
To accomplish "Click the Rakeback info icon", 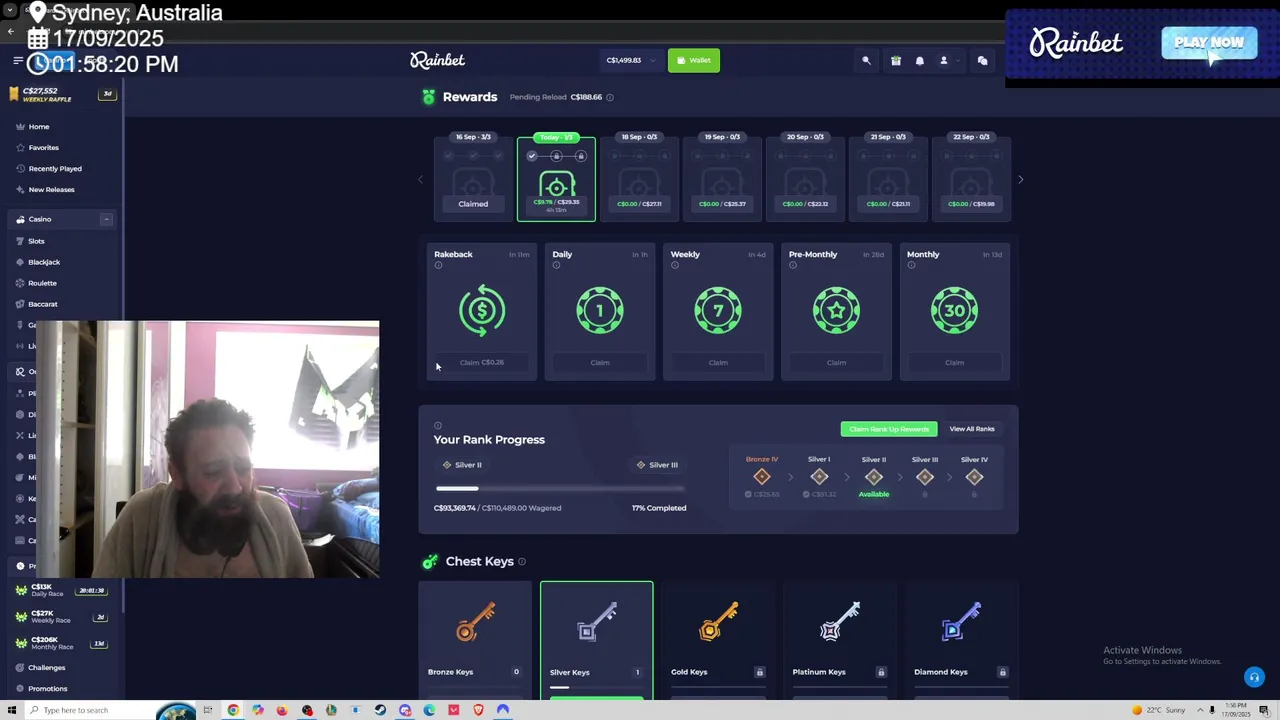I will [438, 265].
